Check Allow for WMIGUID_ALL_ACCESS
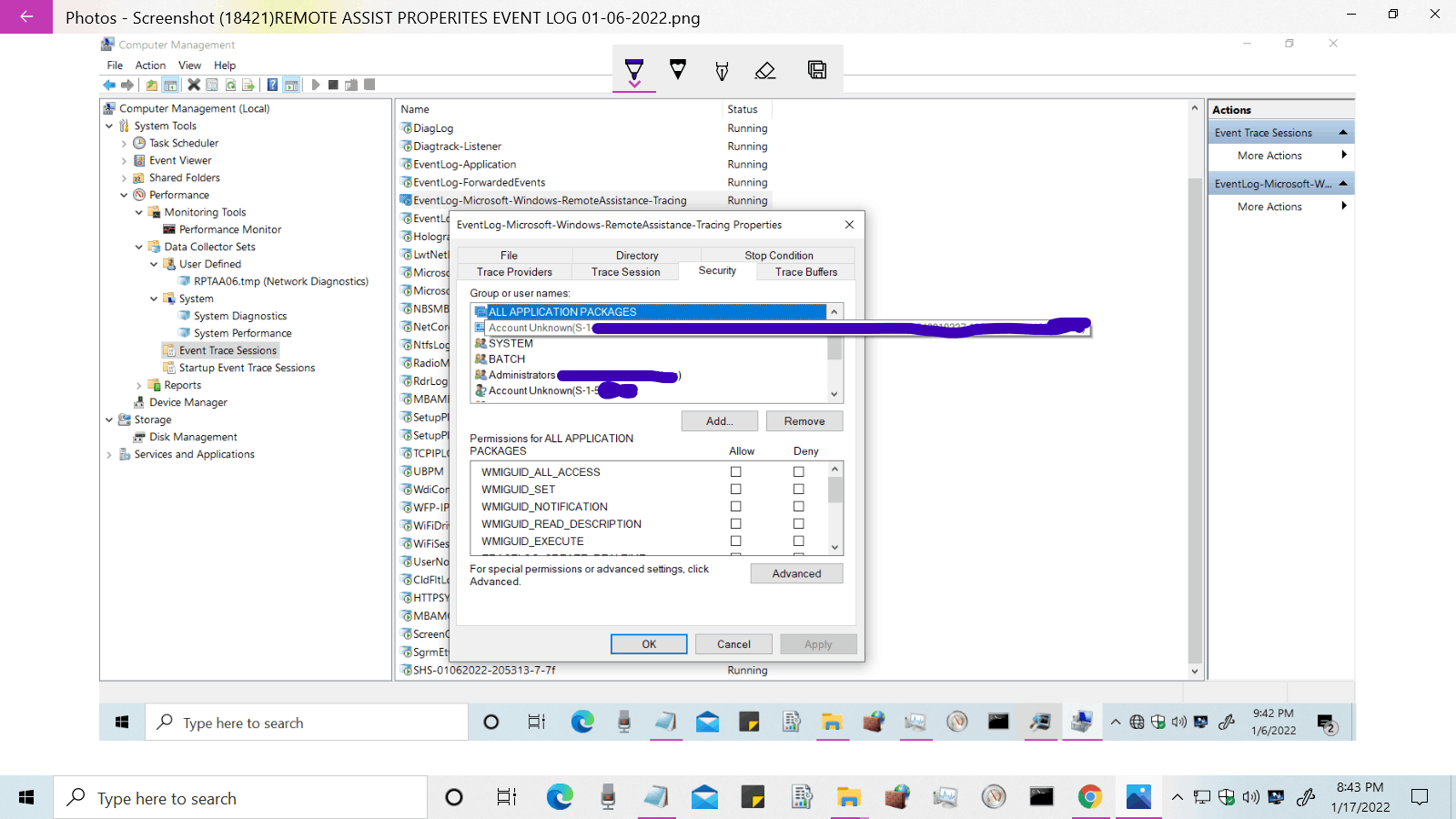Screen dimensions: 1456x819 (x=735, y=471)
